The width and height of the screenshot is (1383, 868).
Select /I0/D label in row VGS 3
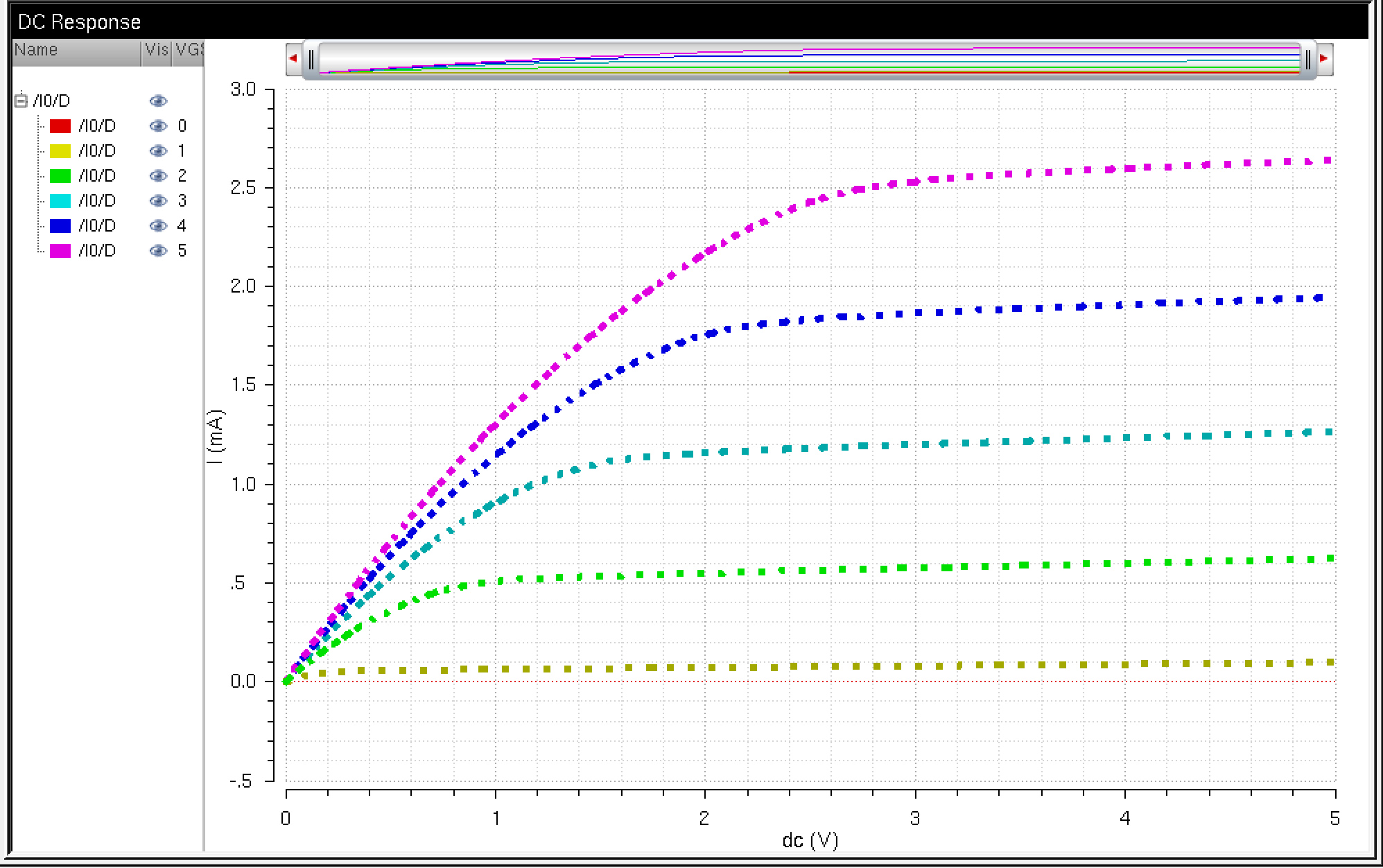coord(97,201)
